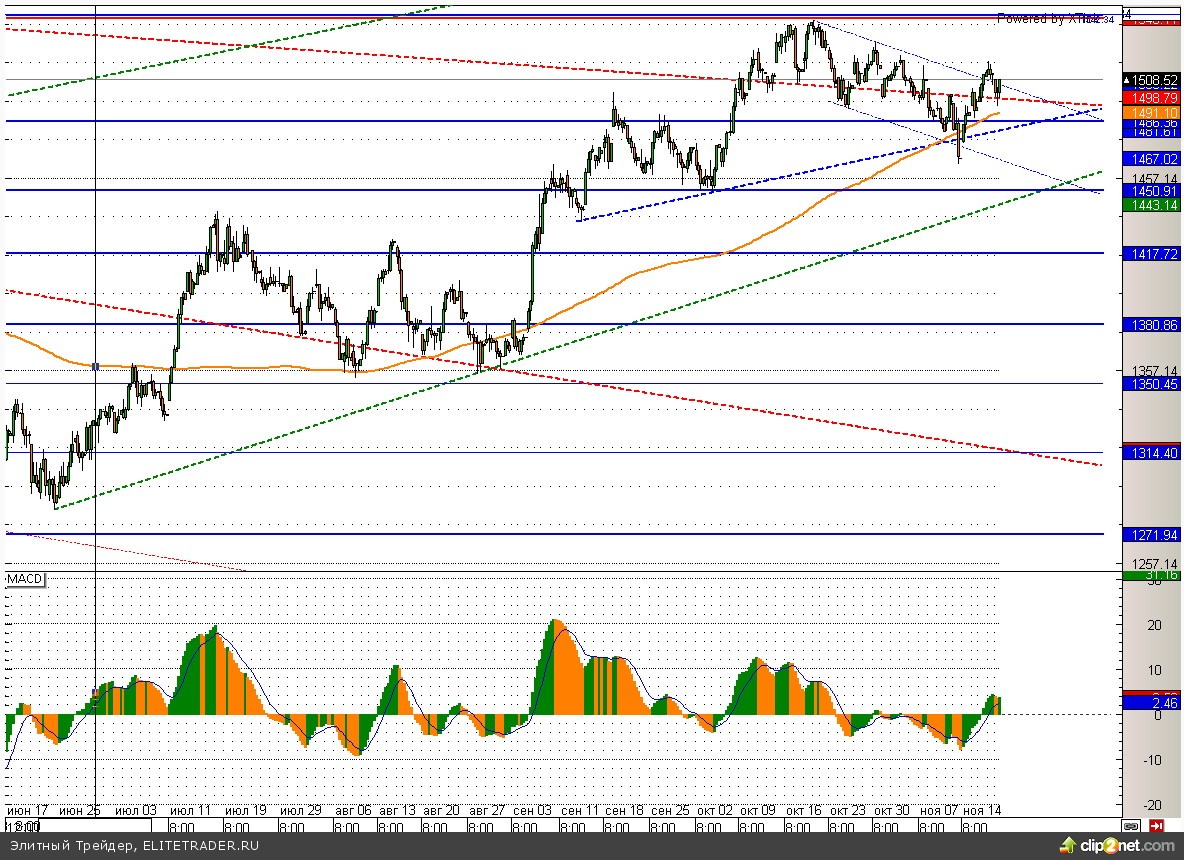Click the current price label 1508.52
The image size is (1184, 860).
click(1151, 79)
